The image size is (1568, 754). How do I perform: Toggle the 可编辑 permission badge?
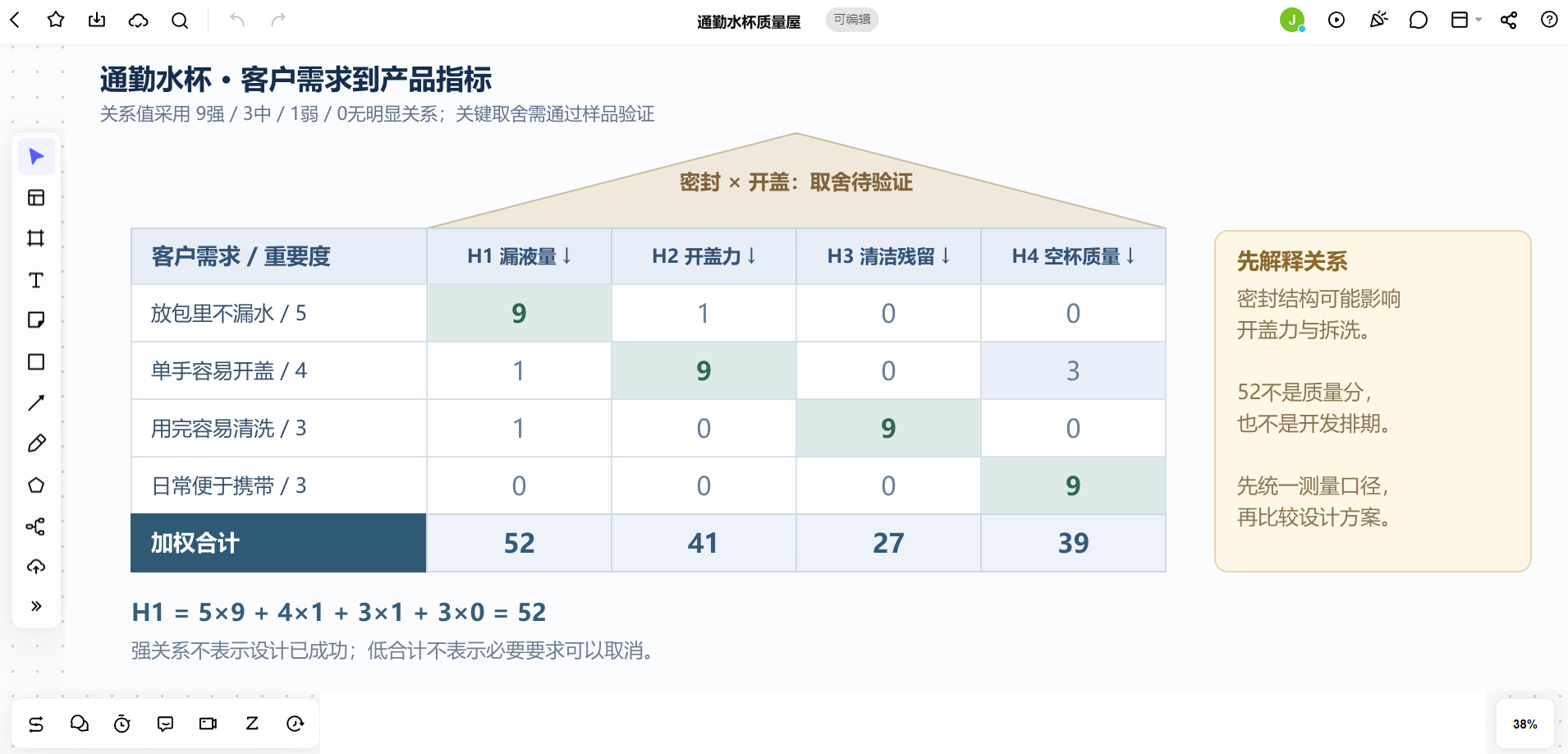pyautogui.click(x=852, y=20)
